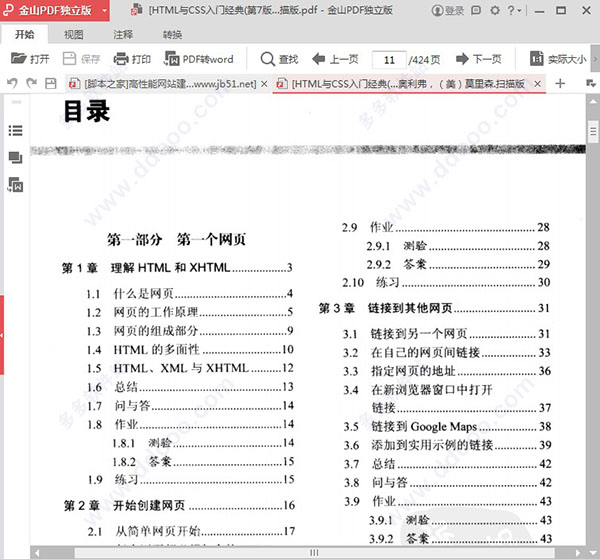This screenshot has height=559, width=600.
Task: Switch to the 开始 ribbon tab
Action: click(24, 34)
